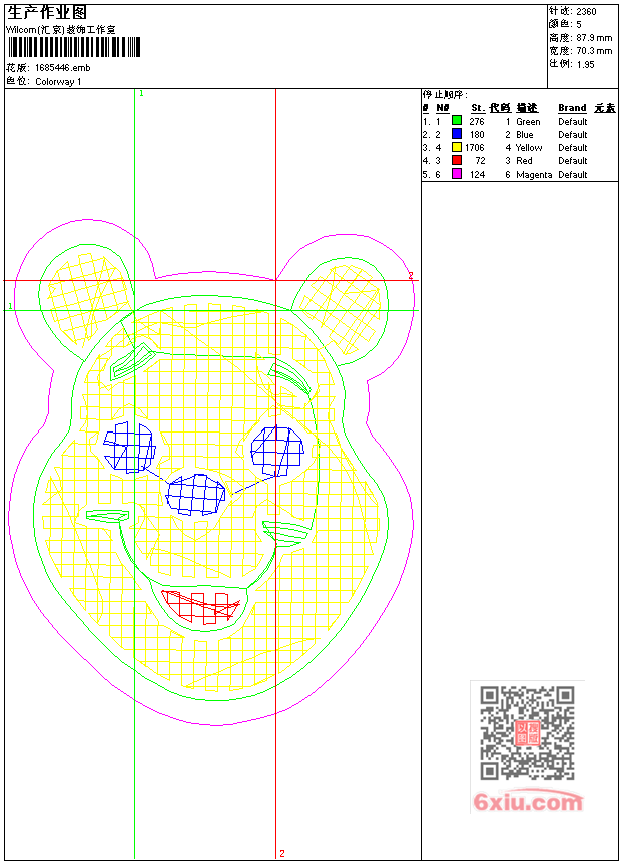Viewport: 620px width, 861px height.
Task: Select the Red color swatch in row 4
Action: 456,160
